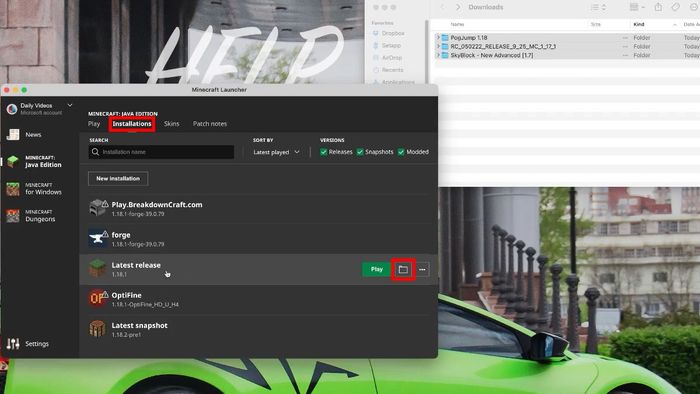Select the OptiFine installation name
The height and width of the screenshot is (394, 700).
pyautogui.click(x=126, y=295)
